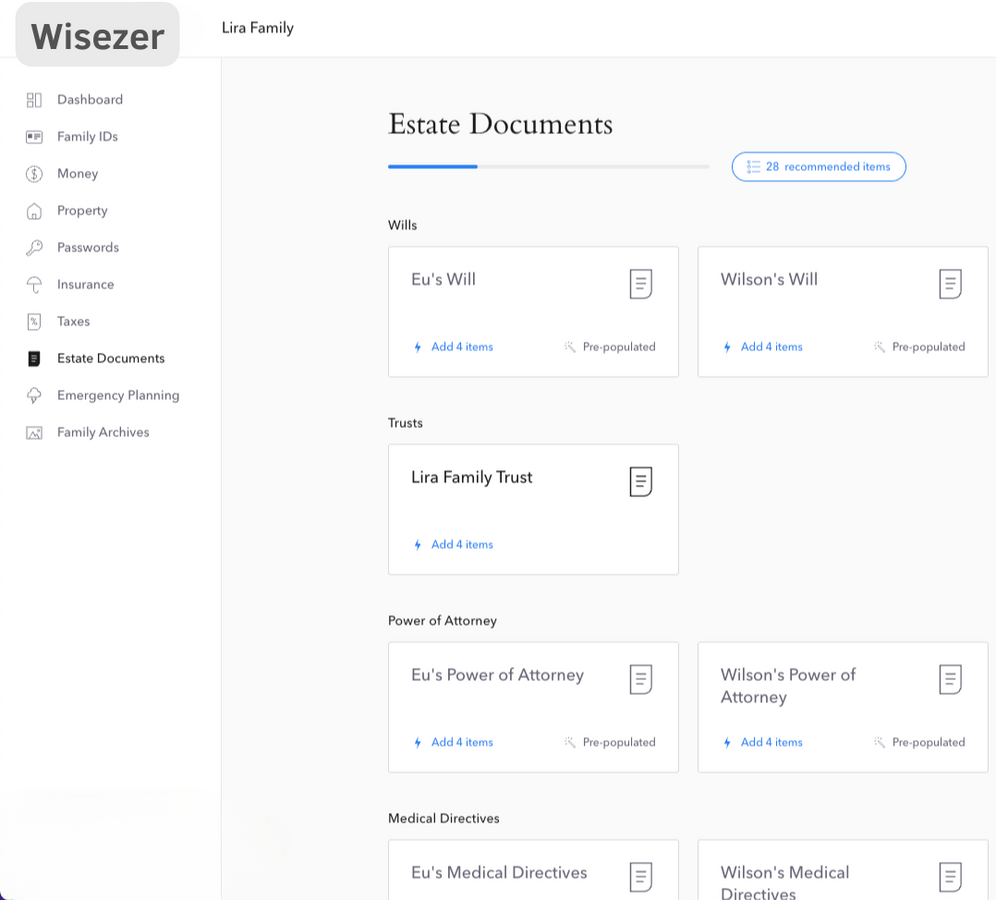Open Family Archives section

point(103,433)
